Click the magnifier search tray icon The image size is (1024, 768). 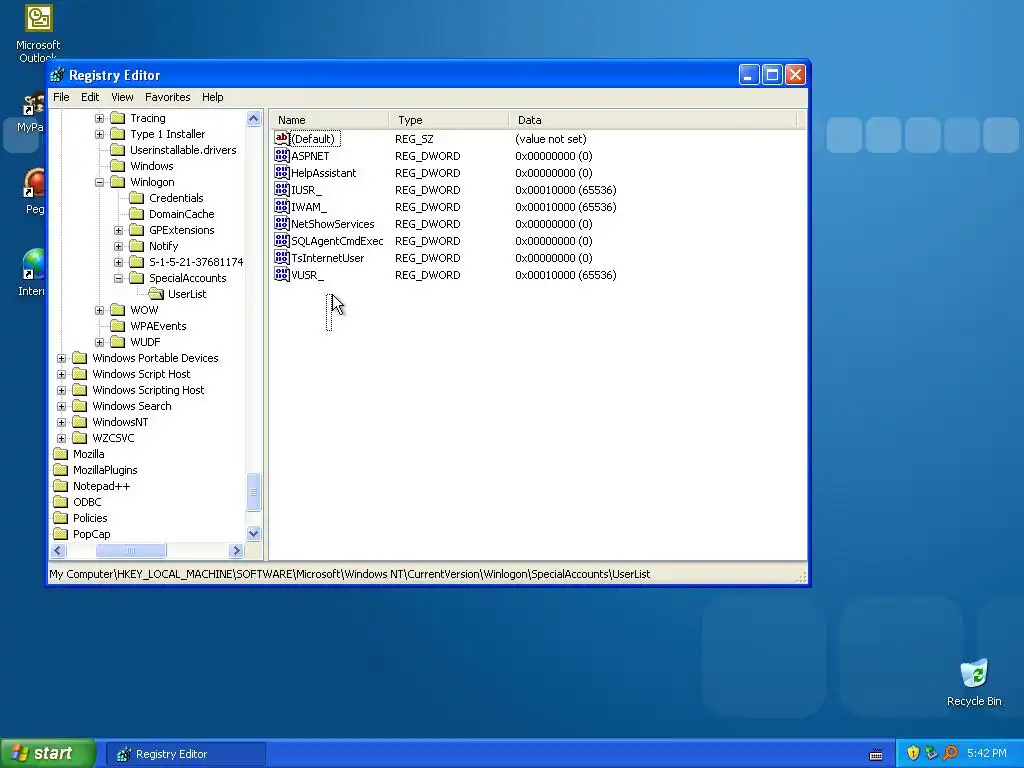(950, 753)
